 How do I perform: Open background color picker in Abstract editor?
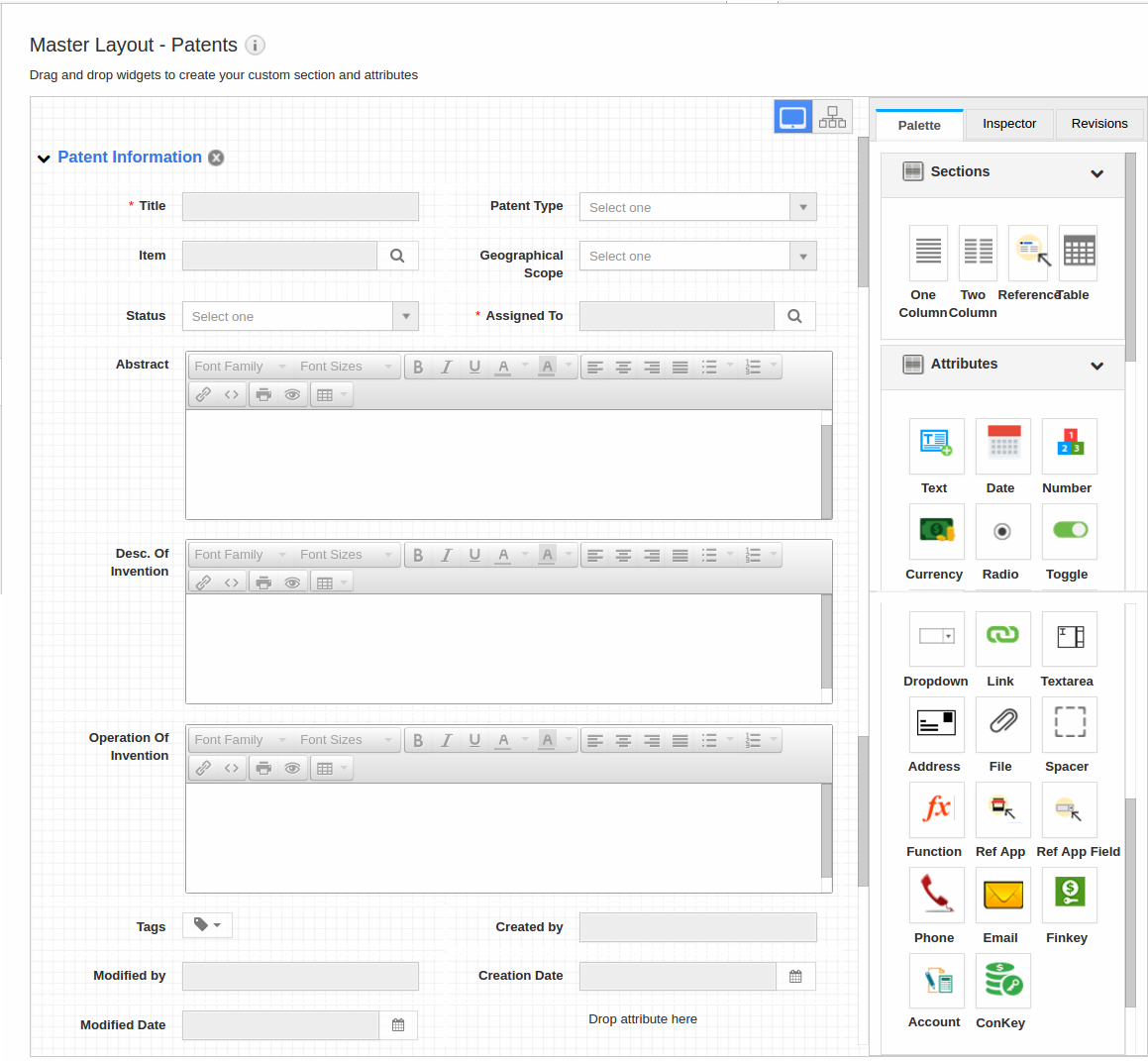547,367
